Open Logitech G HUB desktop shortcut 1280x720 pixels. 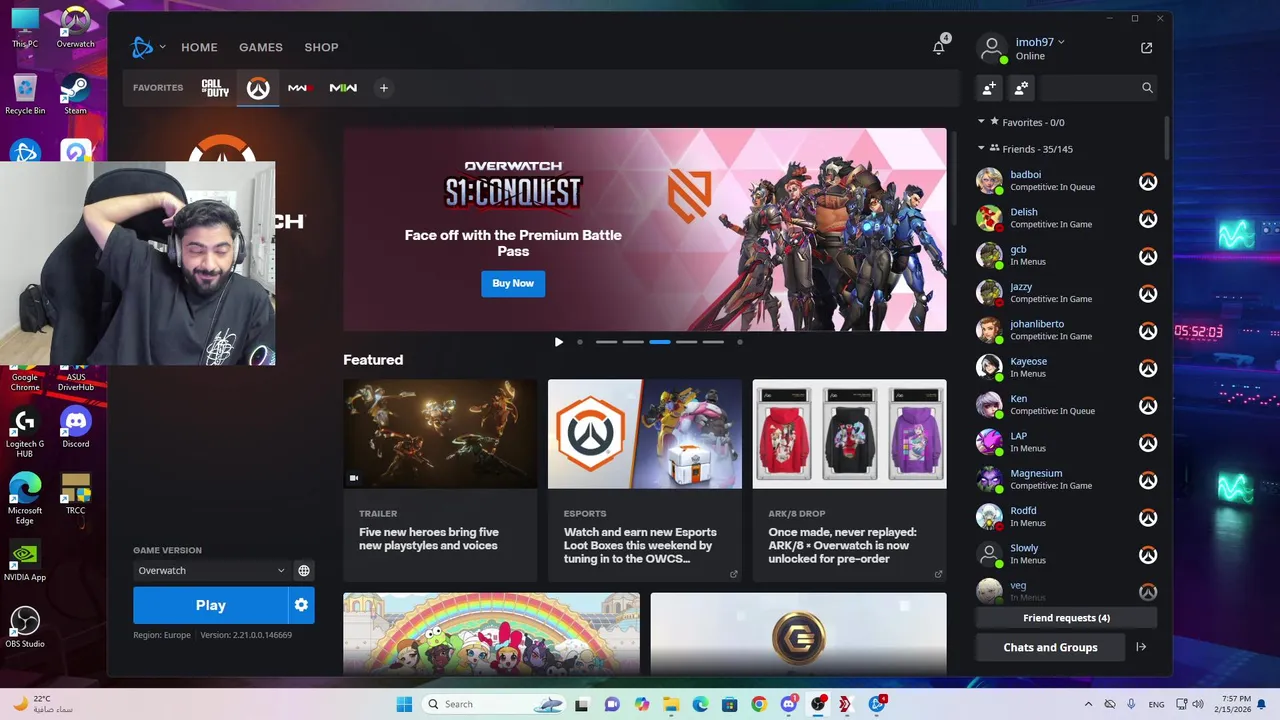(x=25, y=432)
